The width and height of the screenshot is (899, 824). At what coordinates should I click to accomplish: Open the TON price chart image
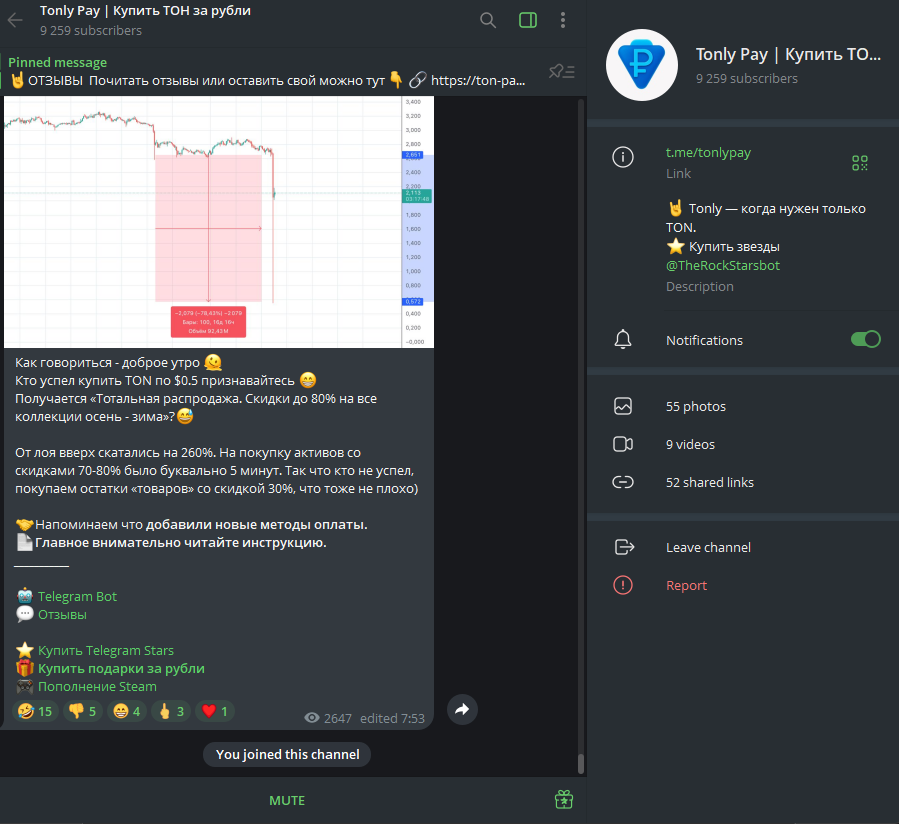tap(218, 222)
